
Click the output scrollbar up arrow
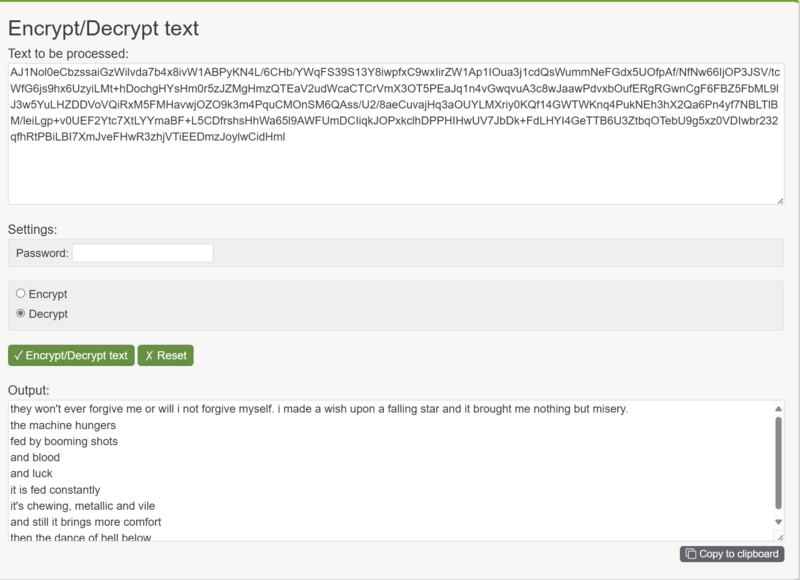tap(778, 409)
